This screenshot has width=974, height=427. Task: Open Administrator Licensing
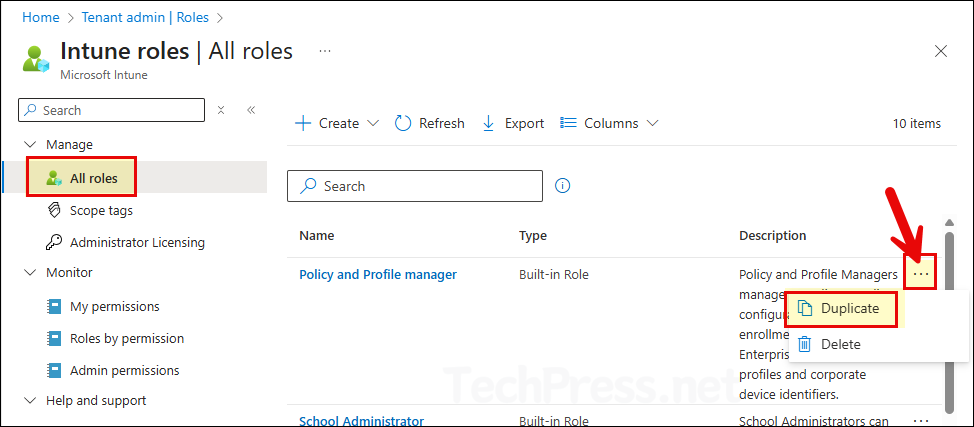137,242
